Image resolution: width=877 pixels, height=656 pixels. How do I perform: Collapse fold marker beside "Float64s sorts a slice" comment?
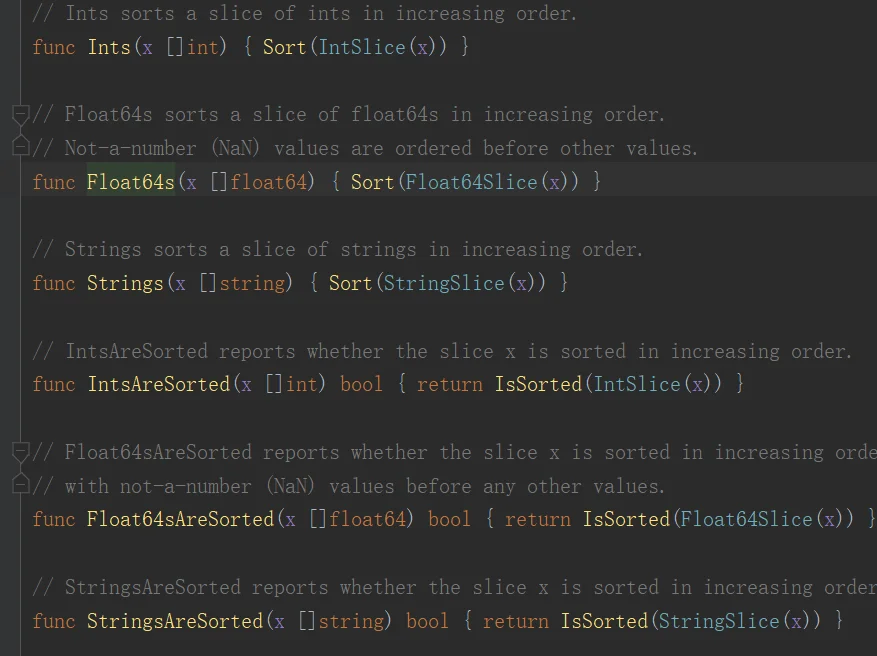pyautogui.click(x=19, y=115)
